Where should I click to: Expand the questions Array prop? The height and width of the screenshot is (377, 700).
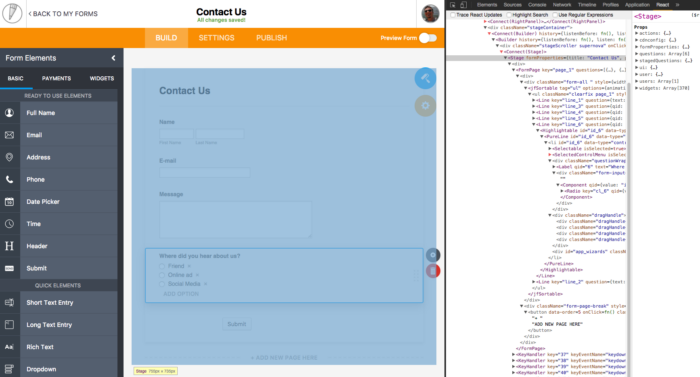(x=637, y=54)
